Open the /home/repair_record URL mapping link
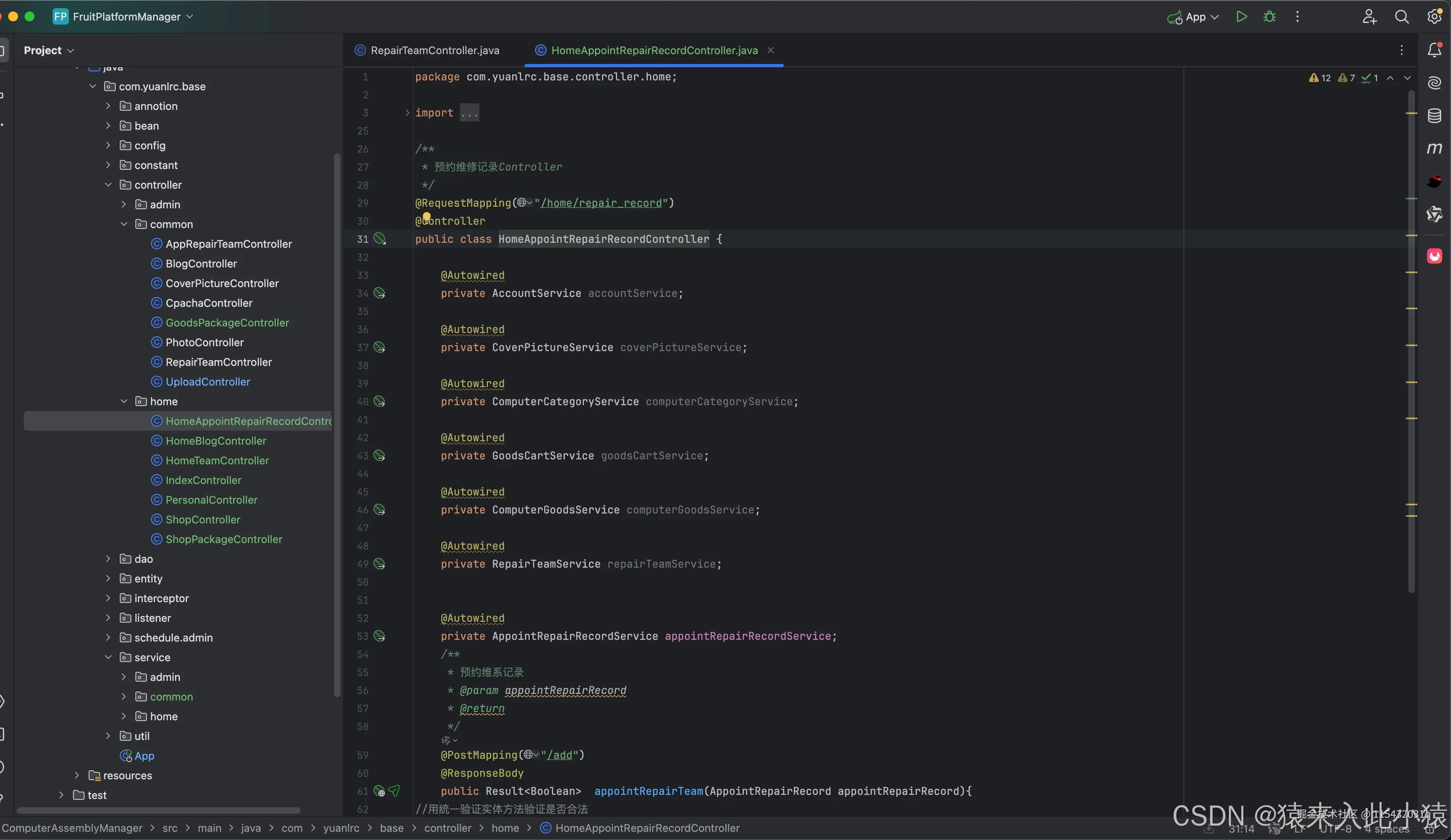Screen dimensions: 1451x840 (601, 203)
